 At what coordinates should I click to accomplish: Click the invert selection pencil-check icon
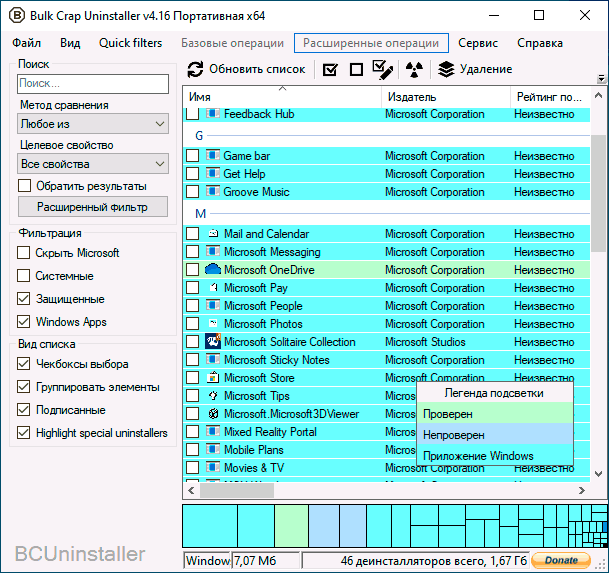click(383, 70)
